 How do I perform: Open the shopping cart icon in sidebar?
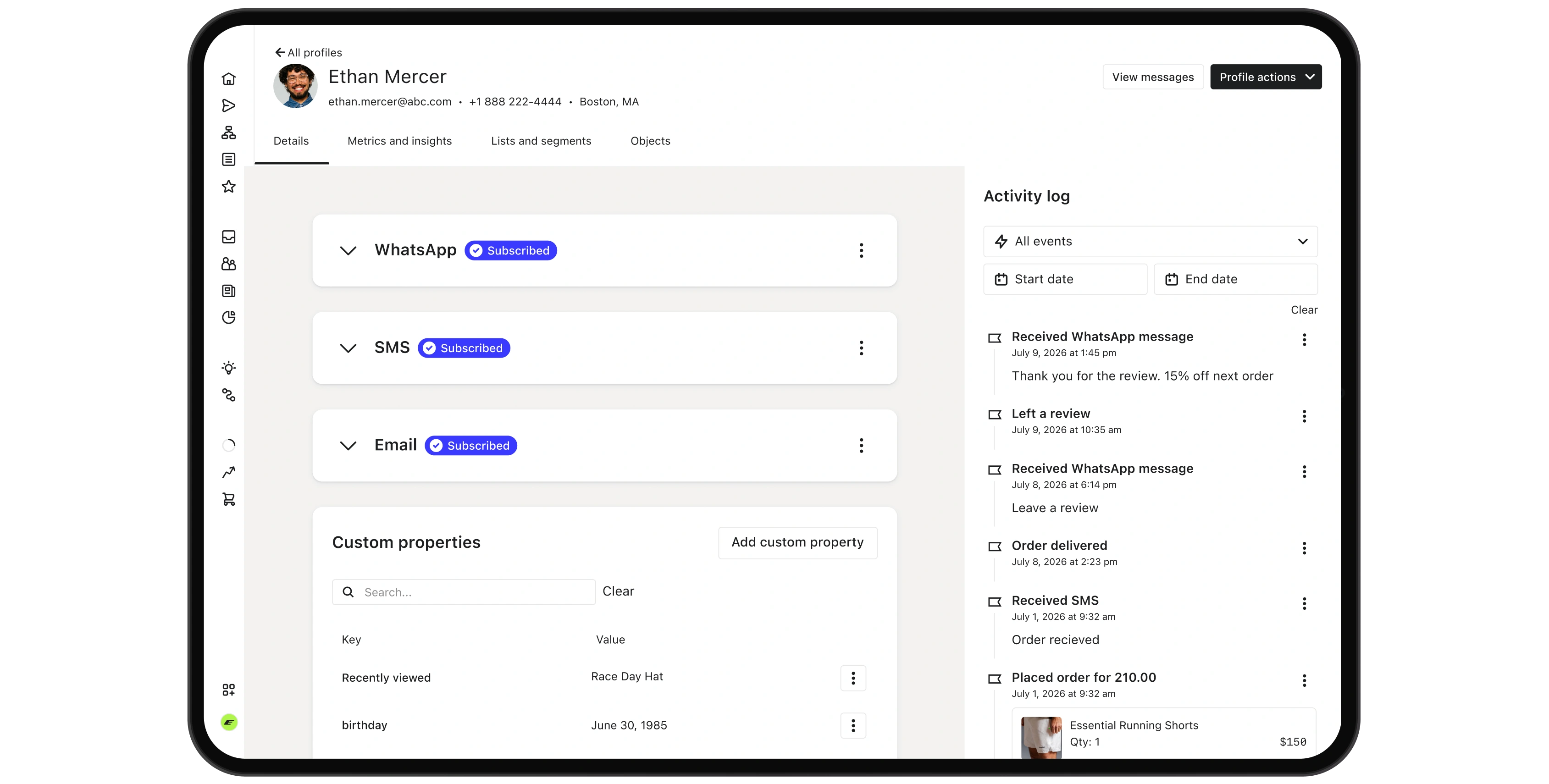[x=228, y=500]
